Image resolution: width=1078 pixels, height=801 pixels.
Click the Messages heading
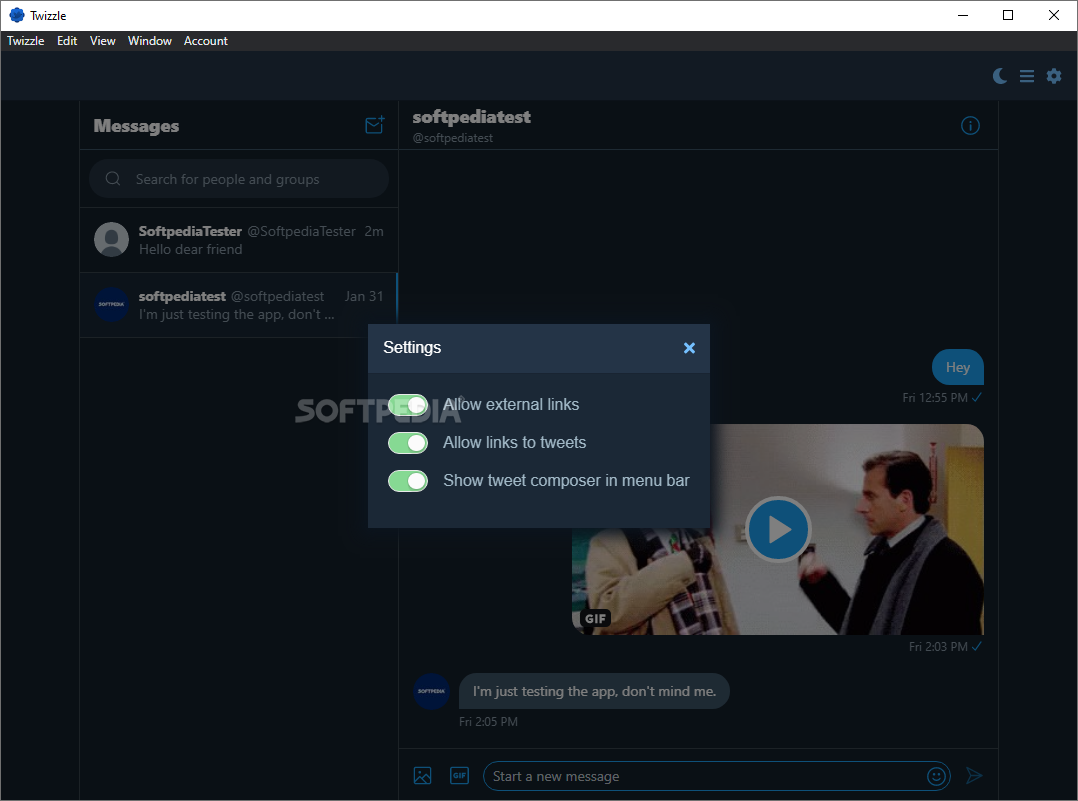click(x=136, y=126)
